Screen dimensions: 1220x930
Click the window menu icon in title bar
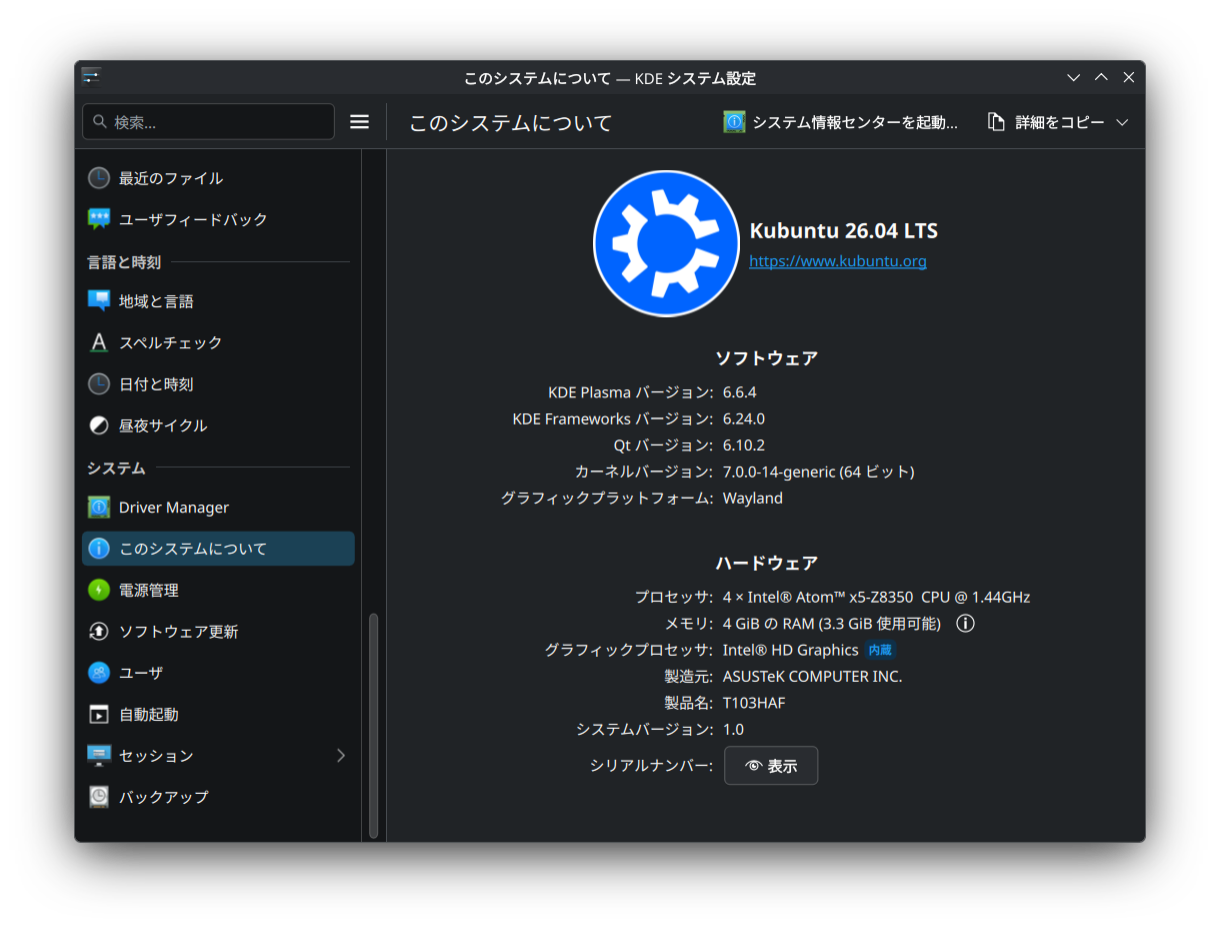click(x=91, y=77)
